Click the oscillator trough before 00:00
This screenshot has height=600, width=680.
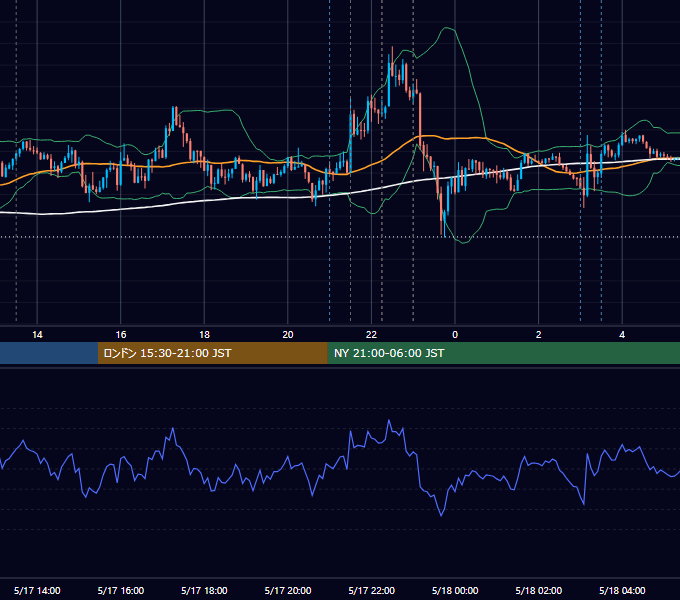(441, 515)
